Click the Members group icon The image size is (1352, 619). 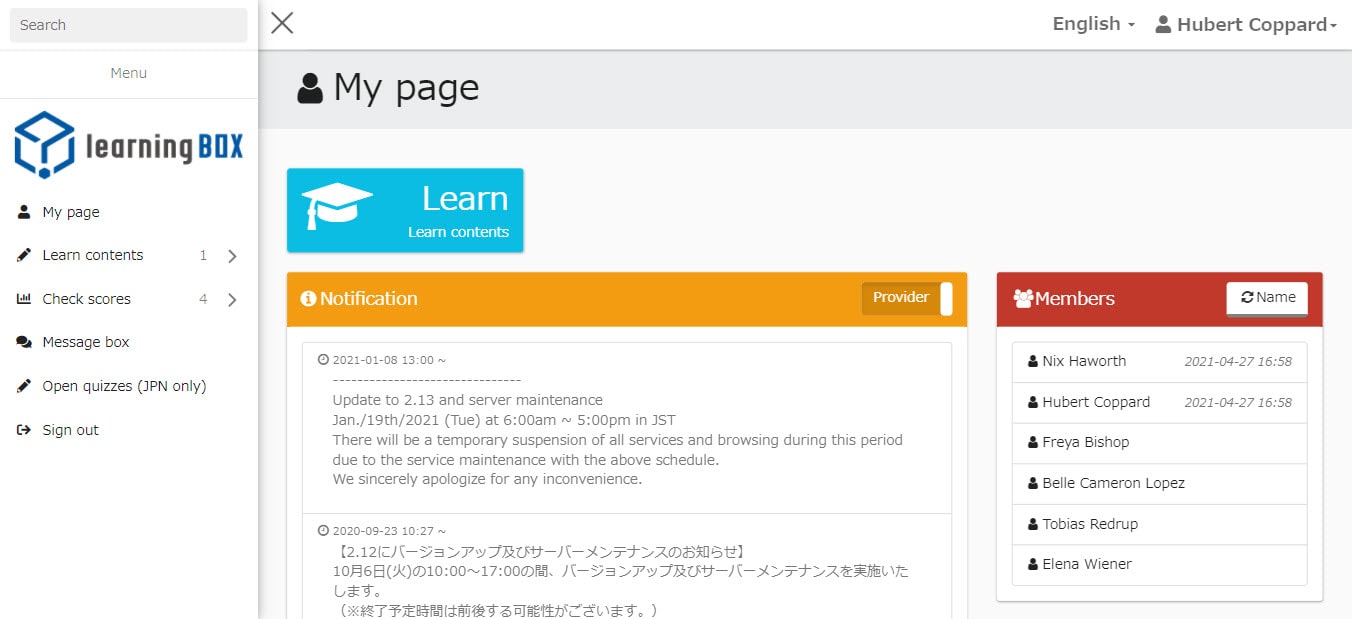pos(1023,299)
